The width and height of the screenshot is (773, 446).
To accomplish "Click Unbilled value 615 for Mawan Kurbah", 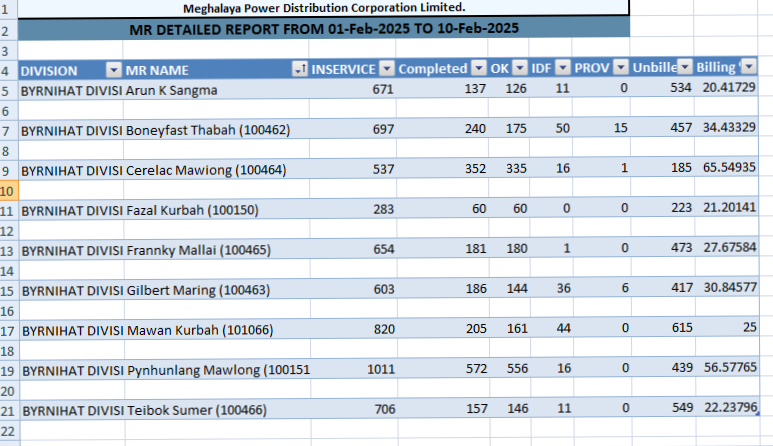I will [x=664, y=328].
